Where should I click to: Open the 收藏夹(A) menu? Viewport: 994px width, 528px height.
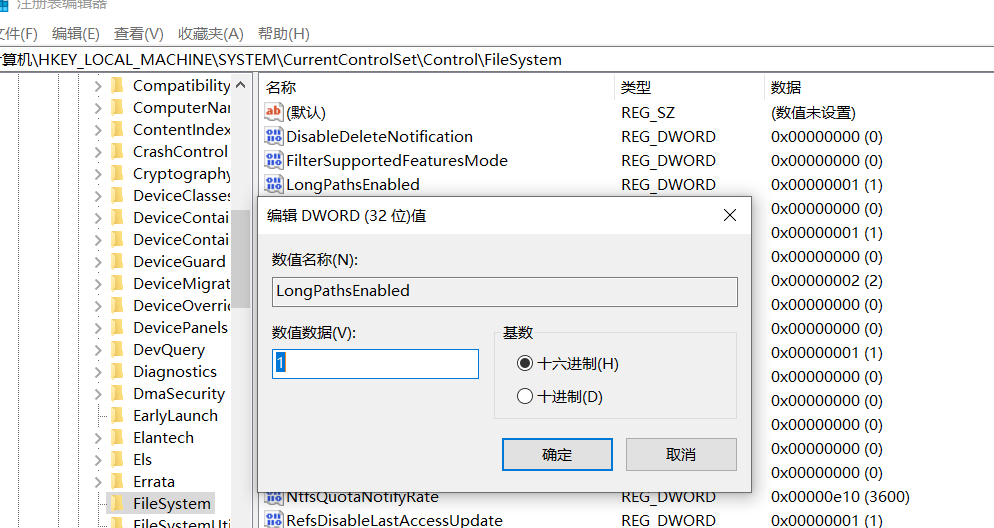[x=210, y=34]
